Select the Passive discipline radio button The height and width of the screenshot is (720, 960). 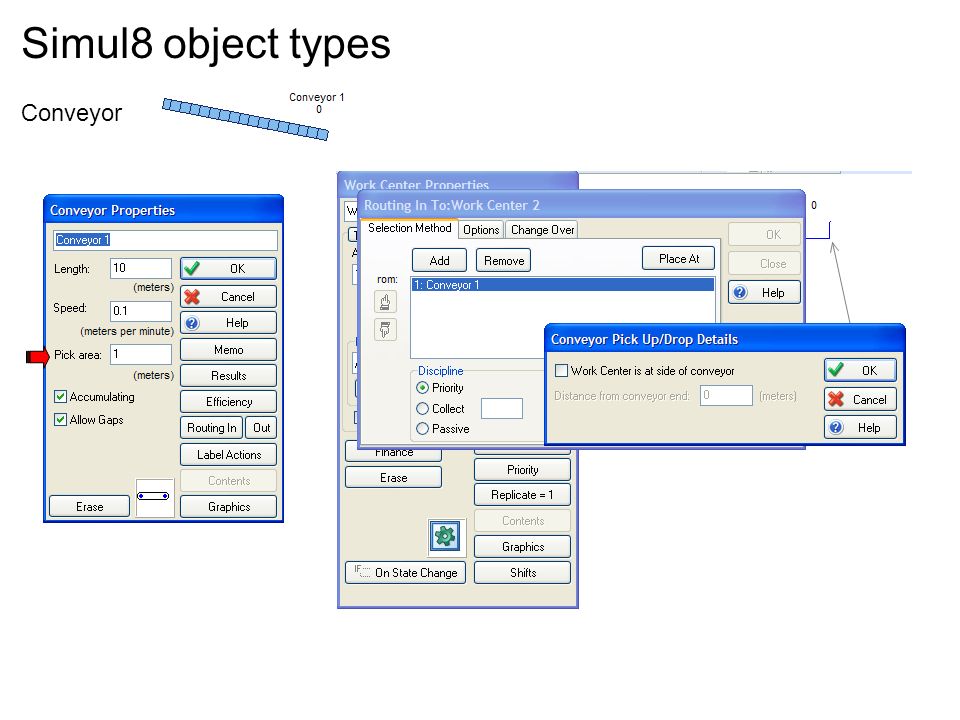click(x=422, y=429)
